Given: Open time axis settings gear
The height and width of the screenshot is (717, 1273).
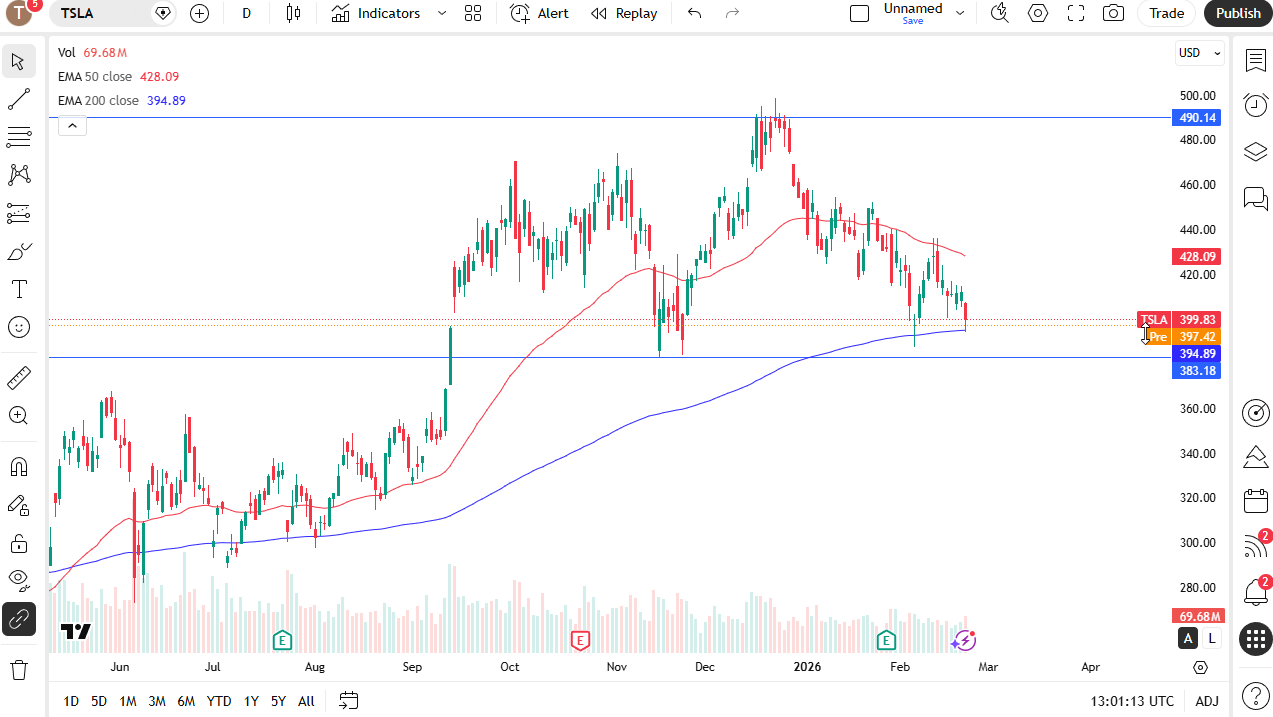Looking at the screenshot, I should coord(1200,667).
